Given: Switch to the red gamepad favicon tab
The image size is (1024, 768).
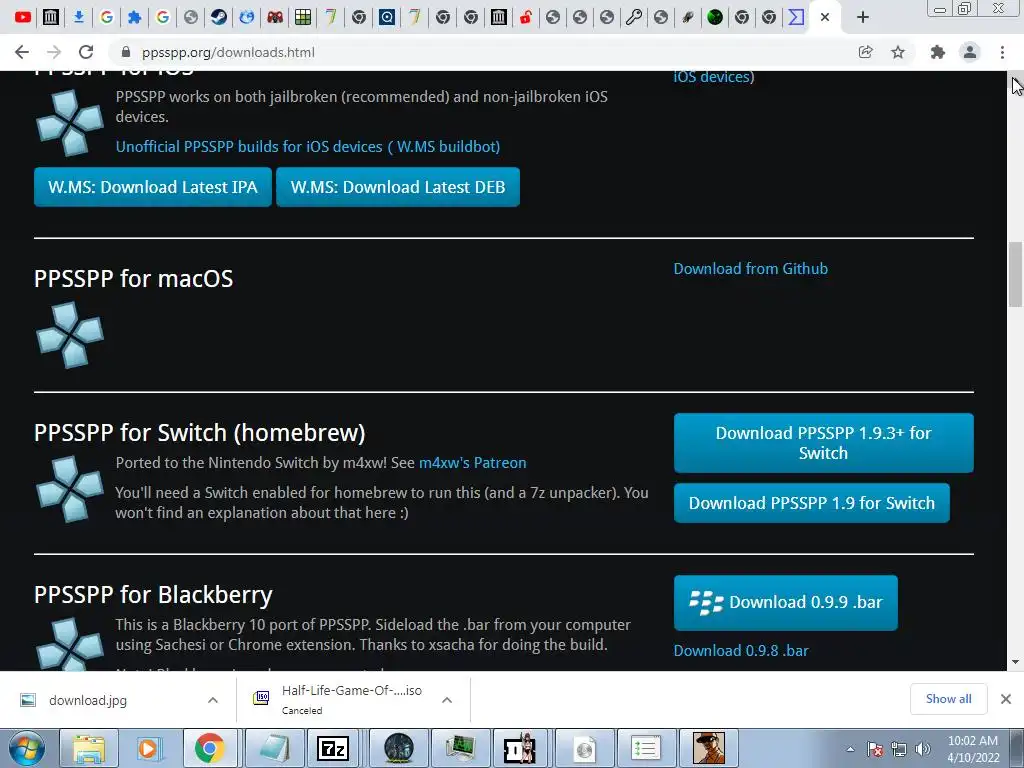Looking at the screenshot, I should point(275,17).
